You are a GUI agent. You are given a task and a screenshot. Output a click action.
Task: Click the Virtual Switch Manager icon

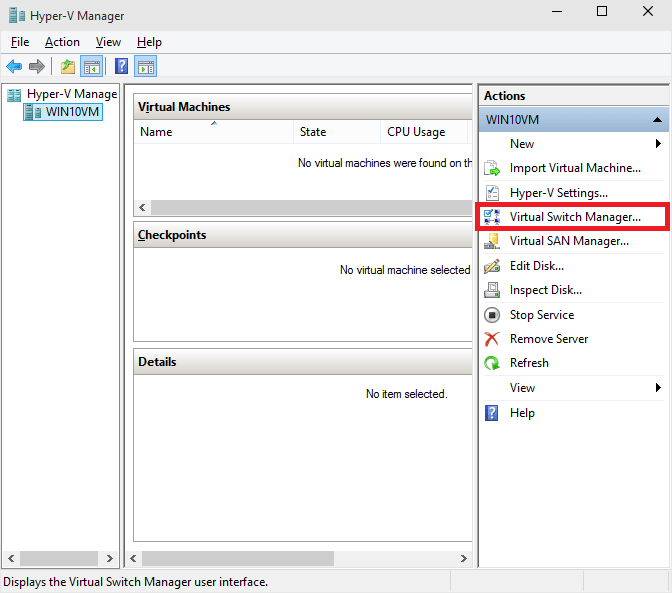492,217
